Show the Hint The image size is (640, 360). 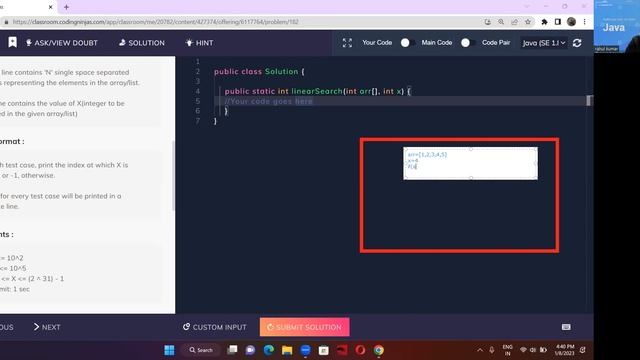199,43
